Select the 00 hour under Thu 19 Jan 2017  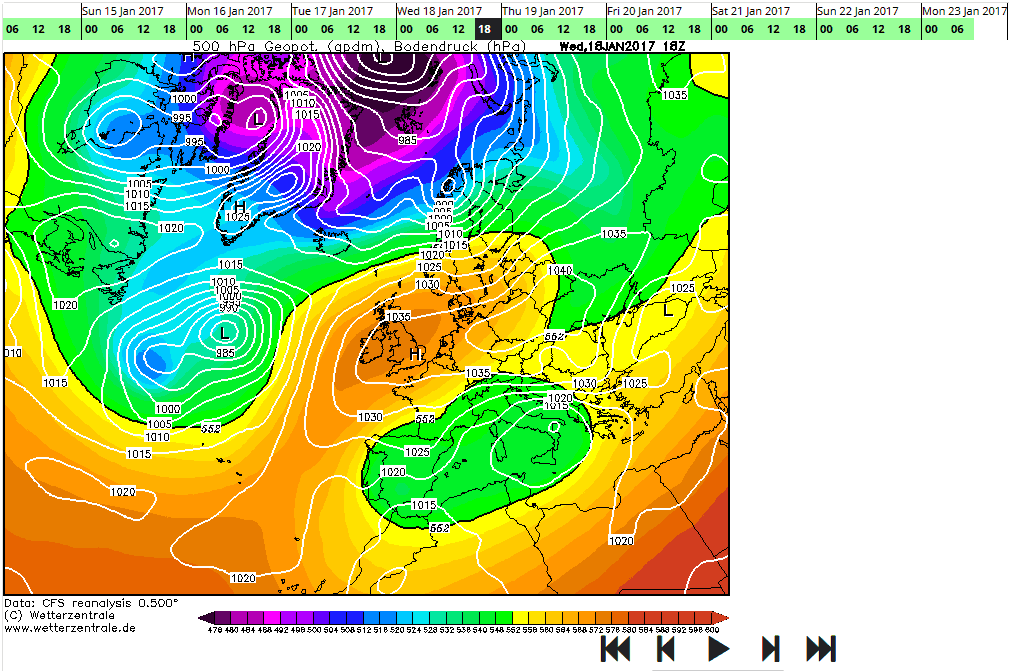(511, 29)
